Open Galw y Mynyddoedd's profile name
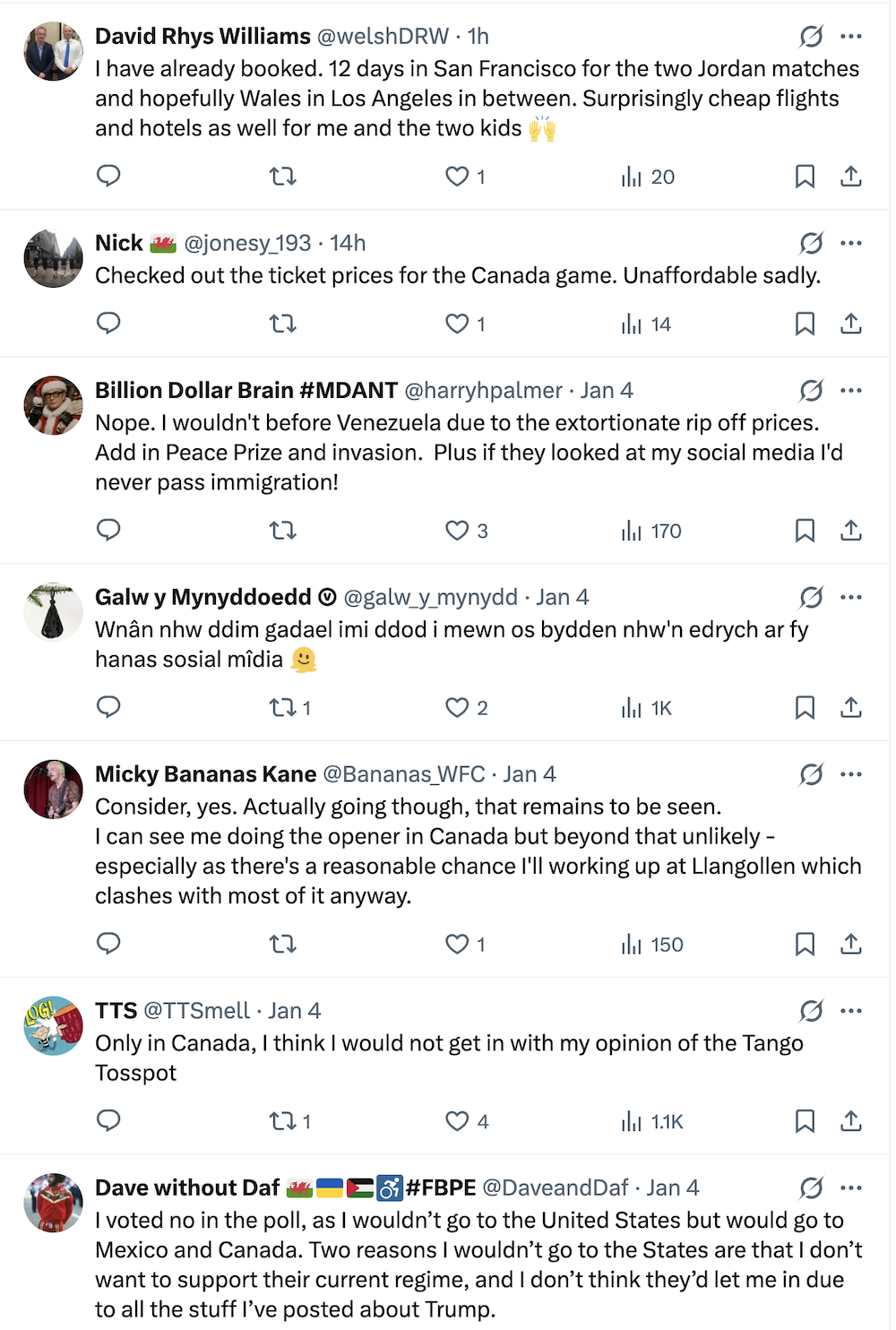 coord(203,598)
